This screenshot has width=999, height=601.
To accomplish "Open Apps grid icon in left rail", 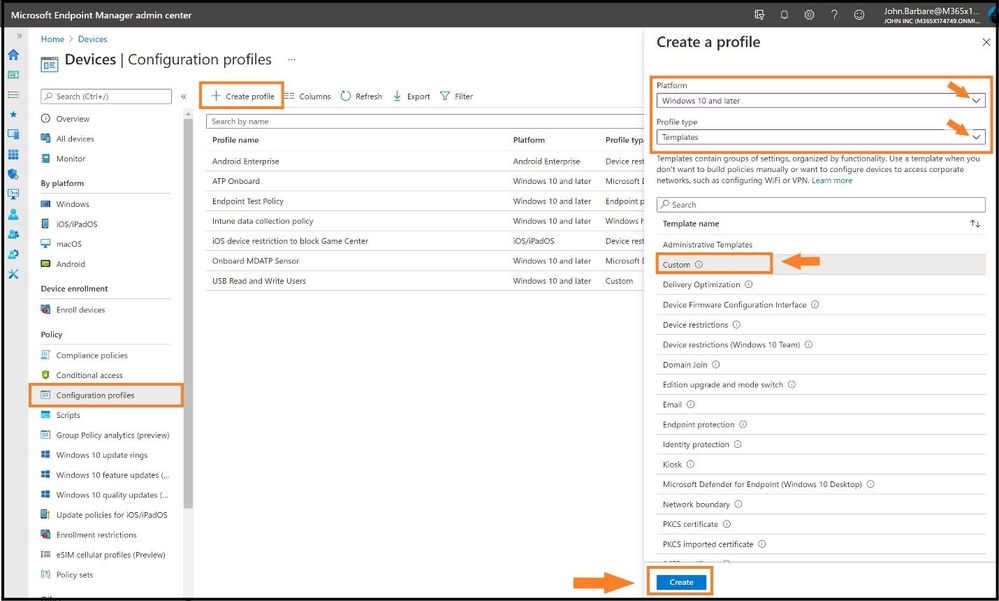I will [x=13, y=154].
